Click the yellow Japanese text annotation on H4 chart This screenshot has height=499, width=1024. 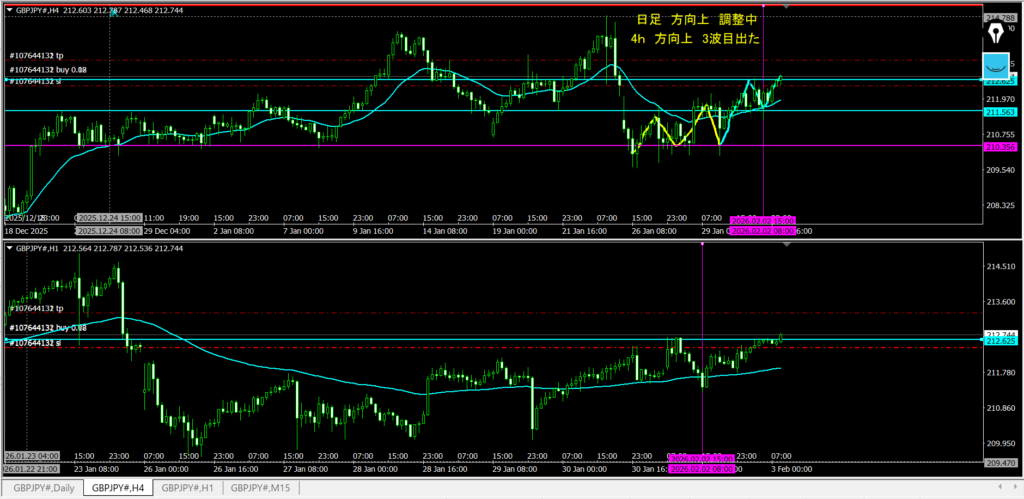pyautogui.click(x=697, y=29)
